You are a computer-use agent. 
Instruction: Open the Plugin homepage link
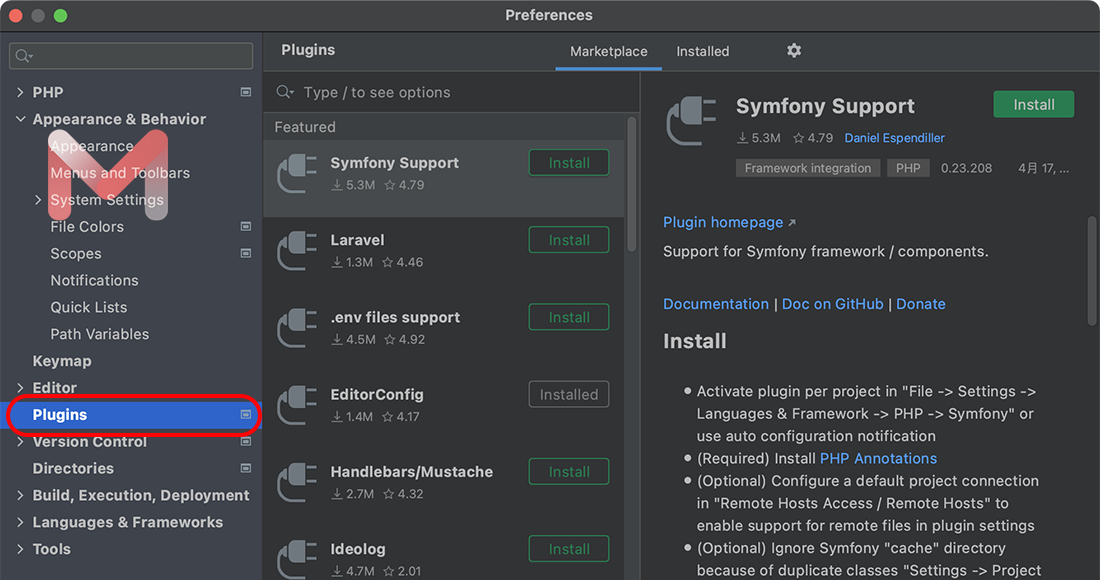[723, 222]
